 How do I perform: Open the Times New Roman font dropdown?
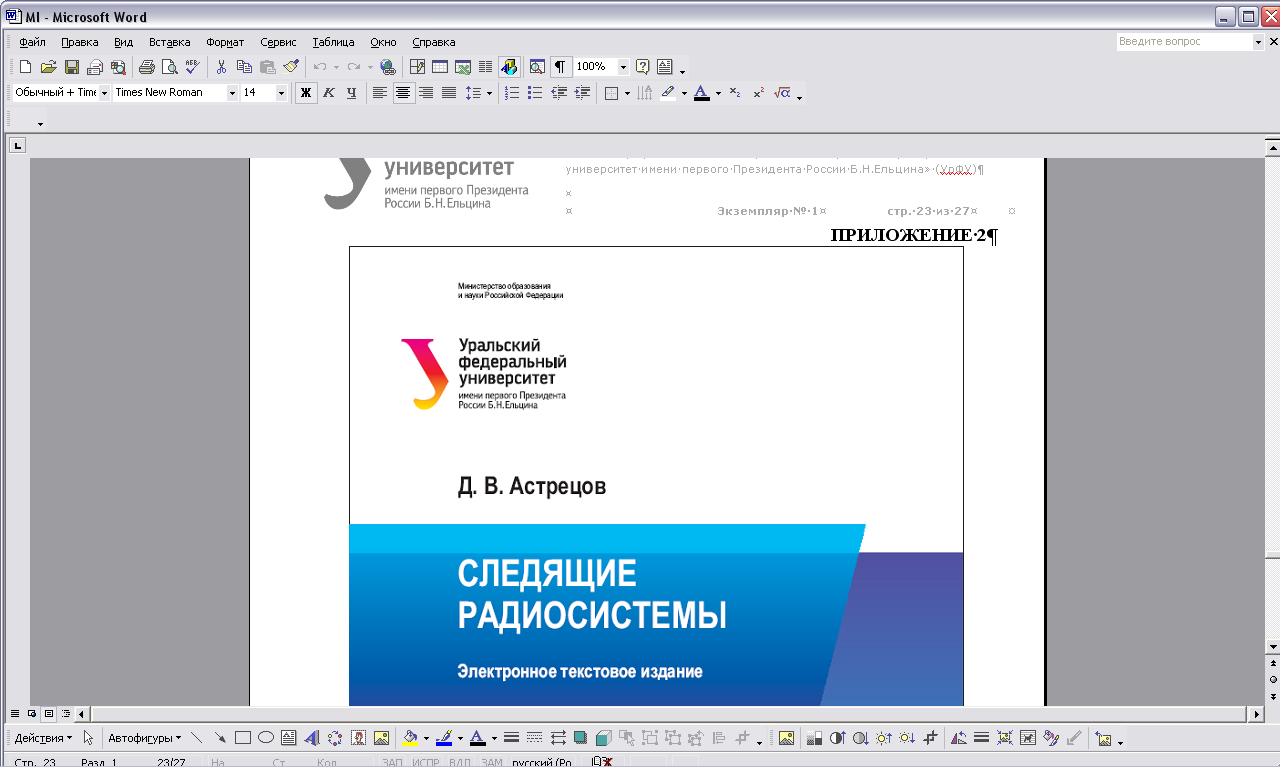point(233,93)
